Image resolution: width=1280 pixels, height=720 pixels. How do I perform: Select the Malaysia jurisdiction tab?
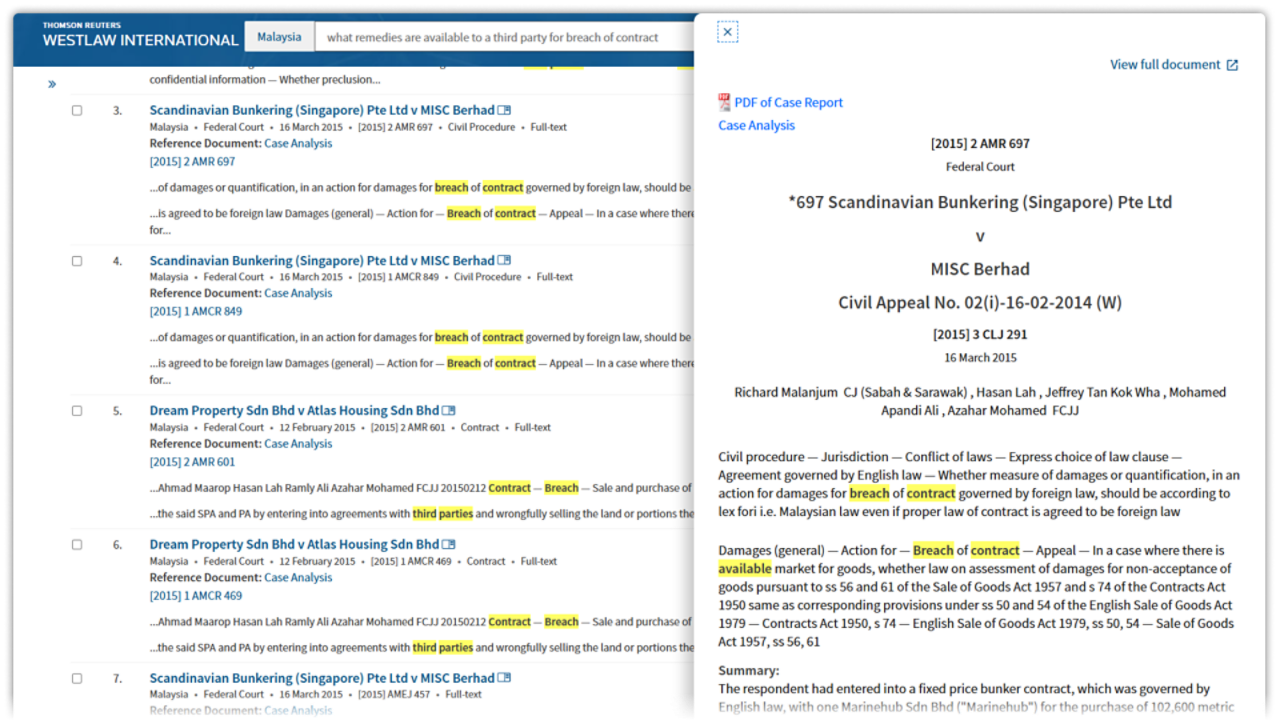tap(279, 37)
